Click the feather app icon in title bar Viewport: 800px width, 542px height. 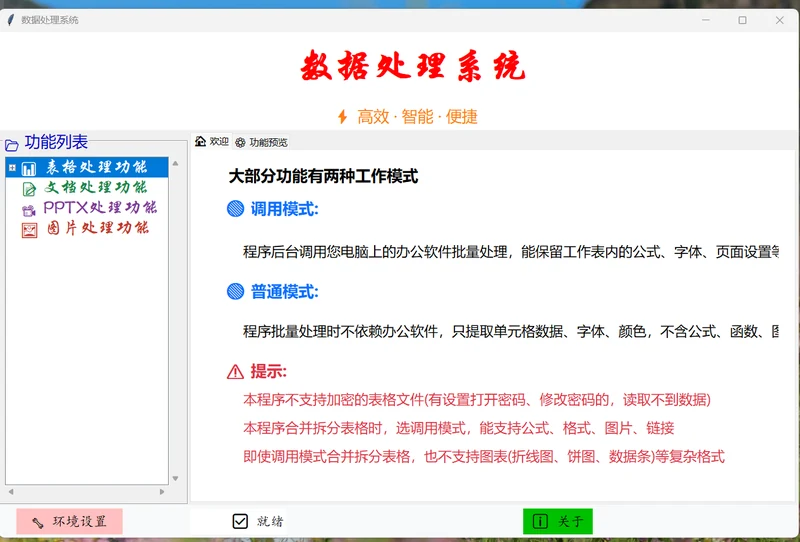pos(10,20)
